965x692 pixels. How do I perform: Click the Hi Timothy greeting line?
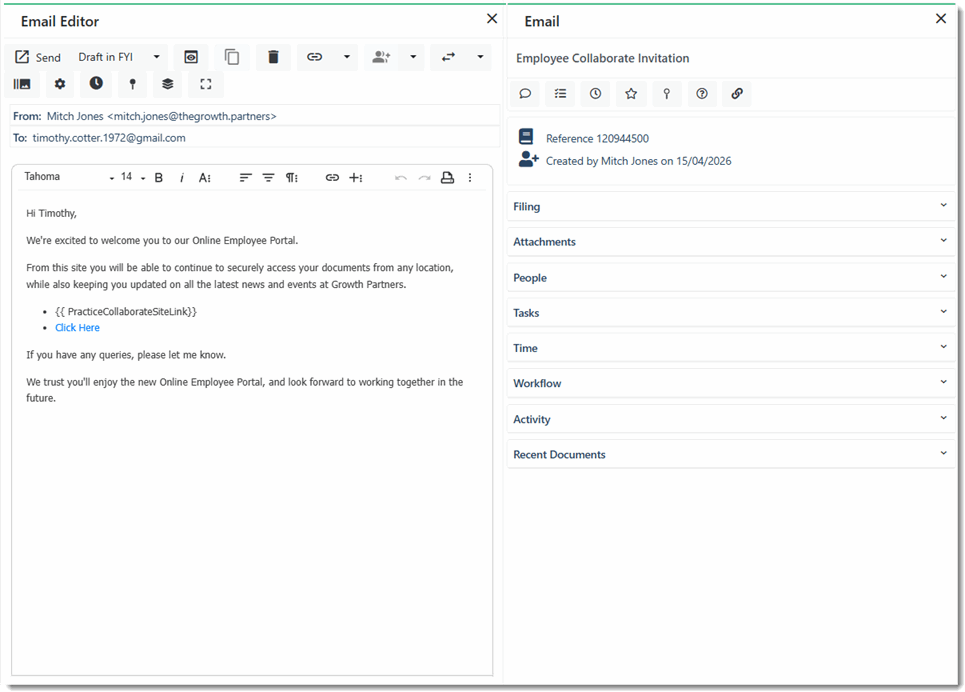(x=51, y=214)
